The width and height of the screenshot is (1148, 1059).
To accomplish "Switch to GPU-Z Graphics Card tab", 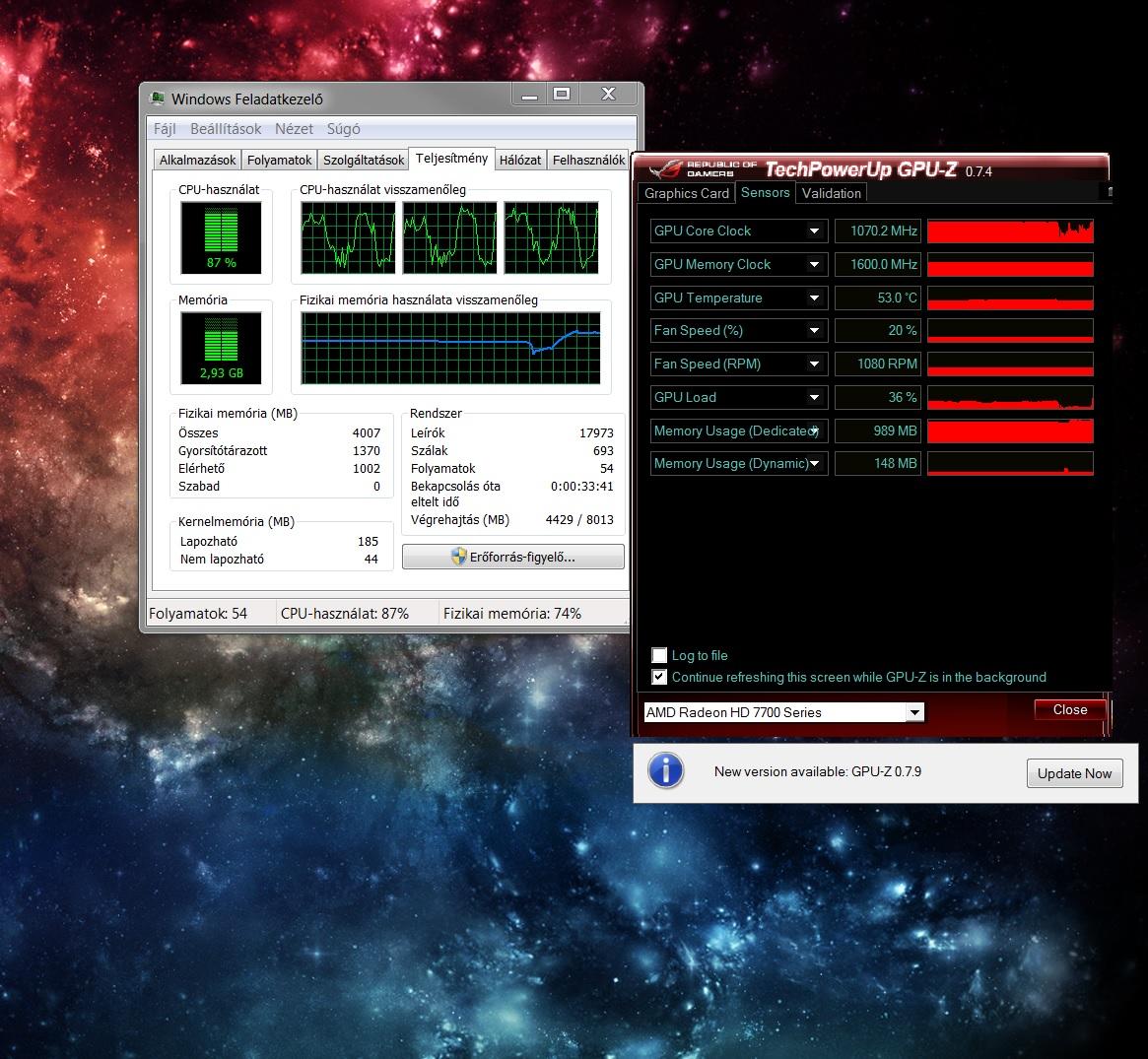I will 687,193.
